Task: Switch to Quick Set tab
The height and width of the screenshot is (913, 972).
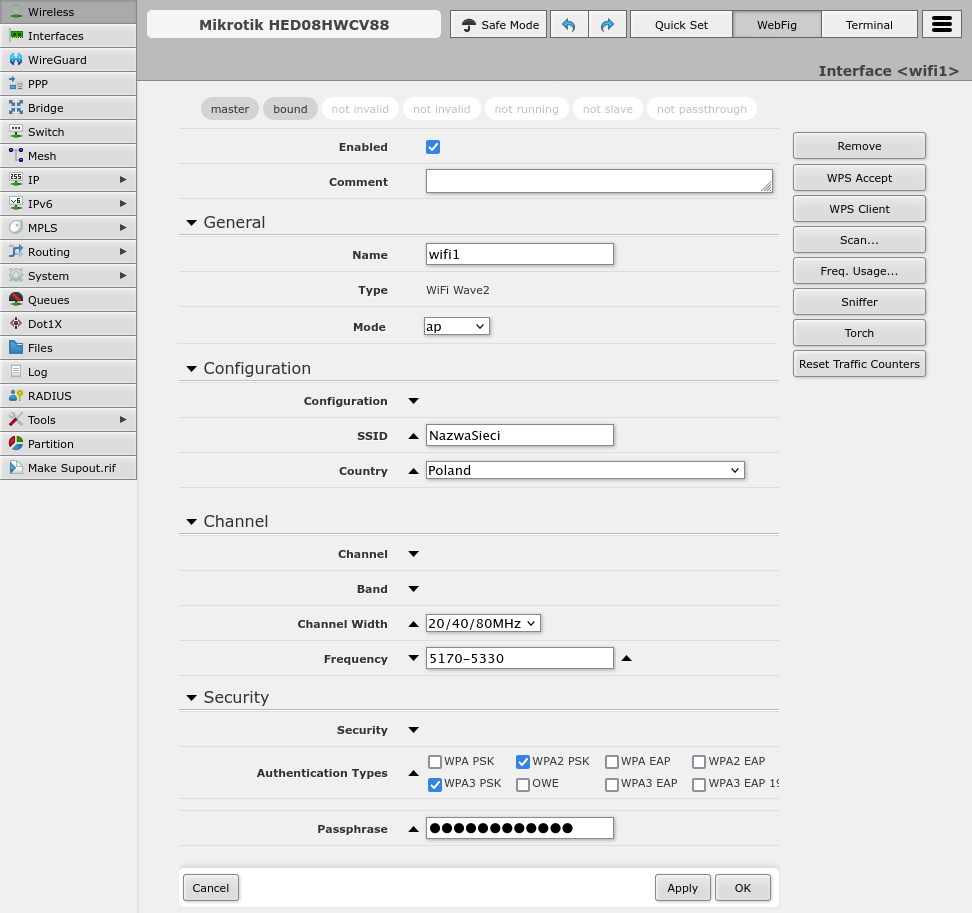Action: (x=681, y=25)
